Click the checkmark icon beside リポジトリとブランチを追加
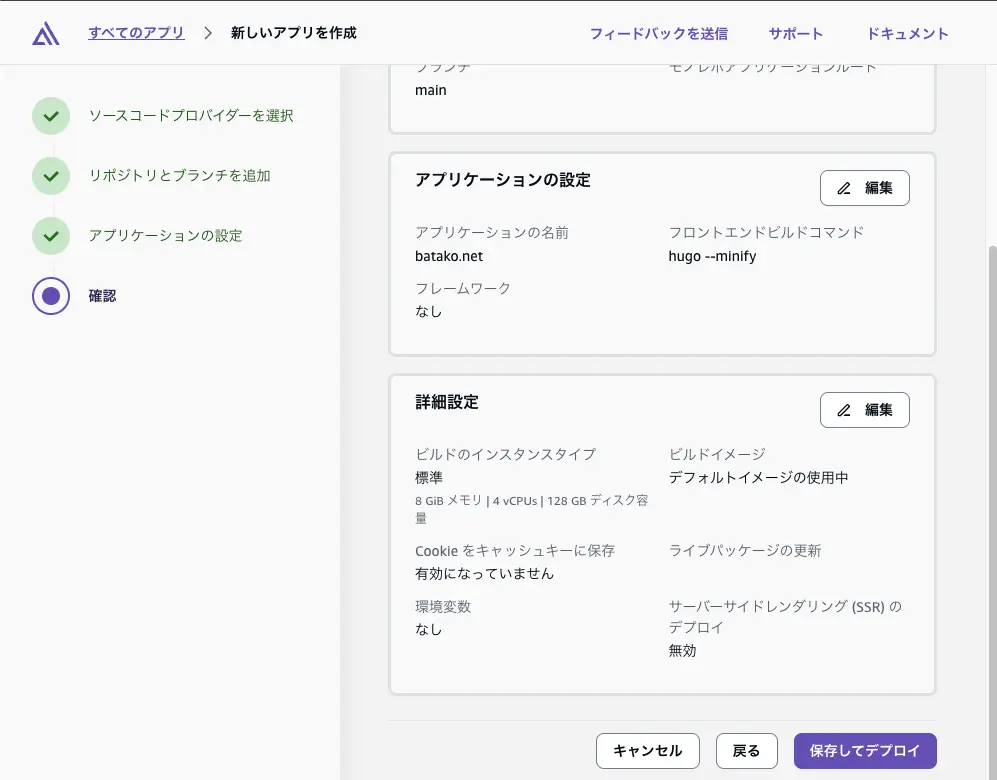Screen dimensions: 997x780 pyautogui.click(x=51, y=176)
